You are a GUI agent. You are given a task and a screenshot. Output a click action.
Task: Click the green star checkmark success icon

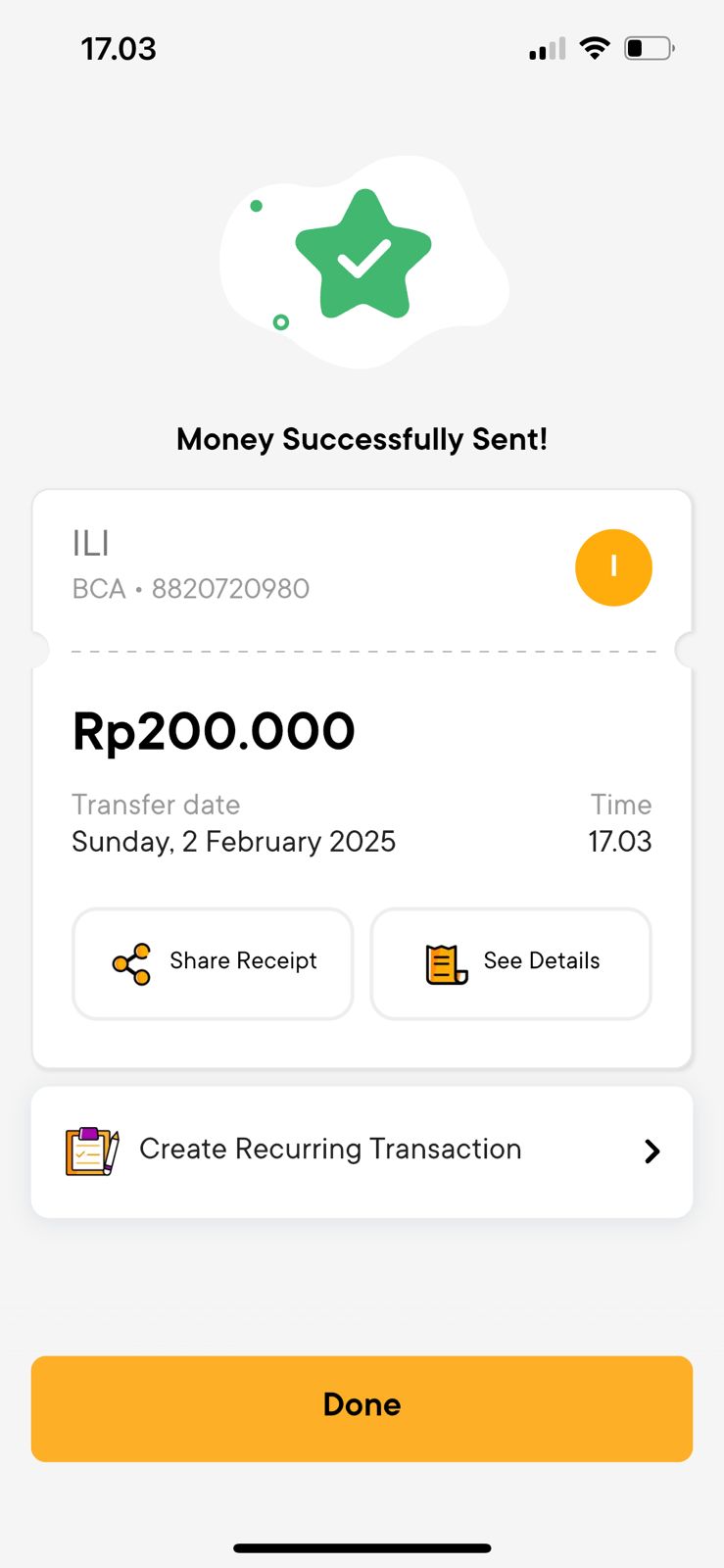pyautogui.click(x=363, y=255)
